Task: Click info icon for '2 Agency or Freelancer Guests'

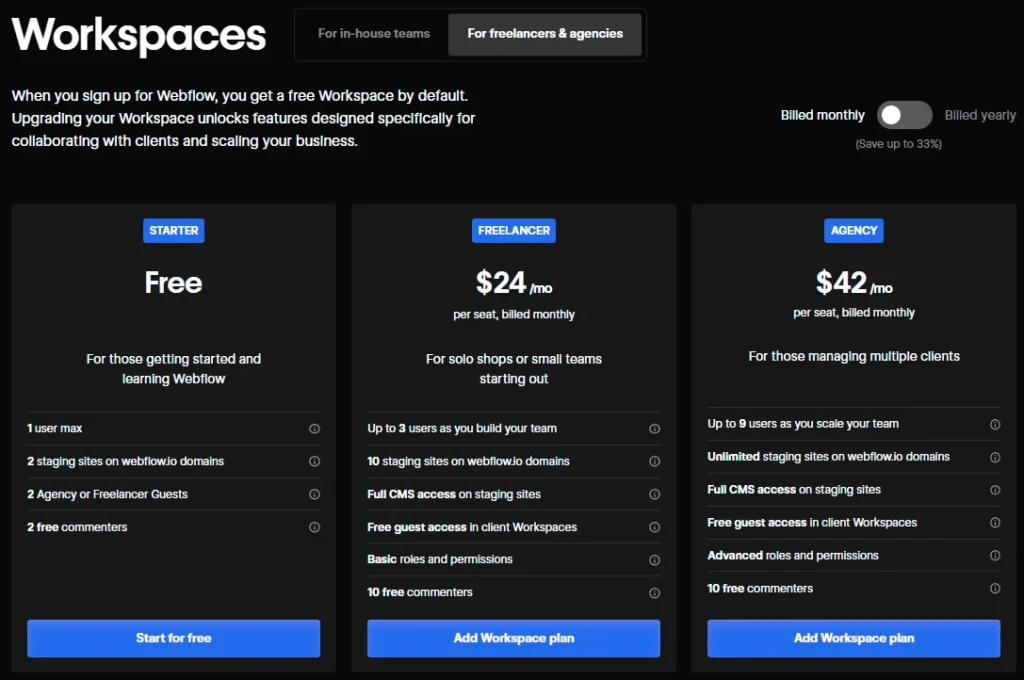Action: (x=314, y=494)
